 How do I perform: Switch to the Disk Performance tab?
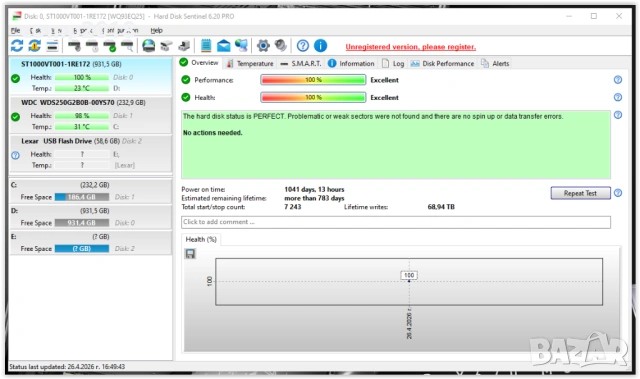[x=442, y=64]
